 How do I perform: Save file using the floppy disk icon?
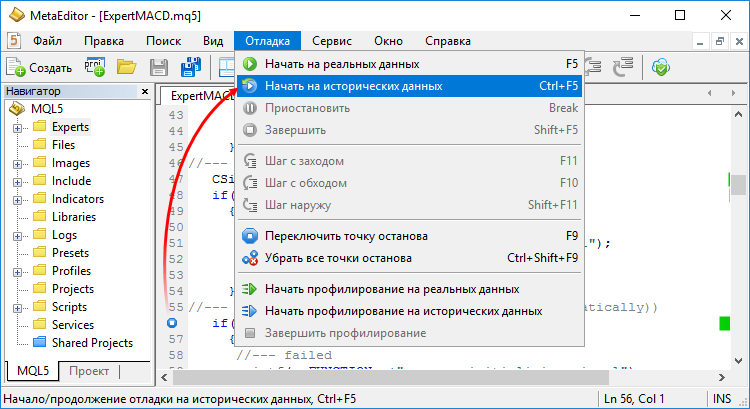click(x=158, y=67)
